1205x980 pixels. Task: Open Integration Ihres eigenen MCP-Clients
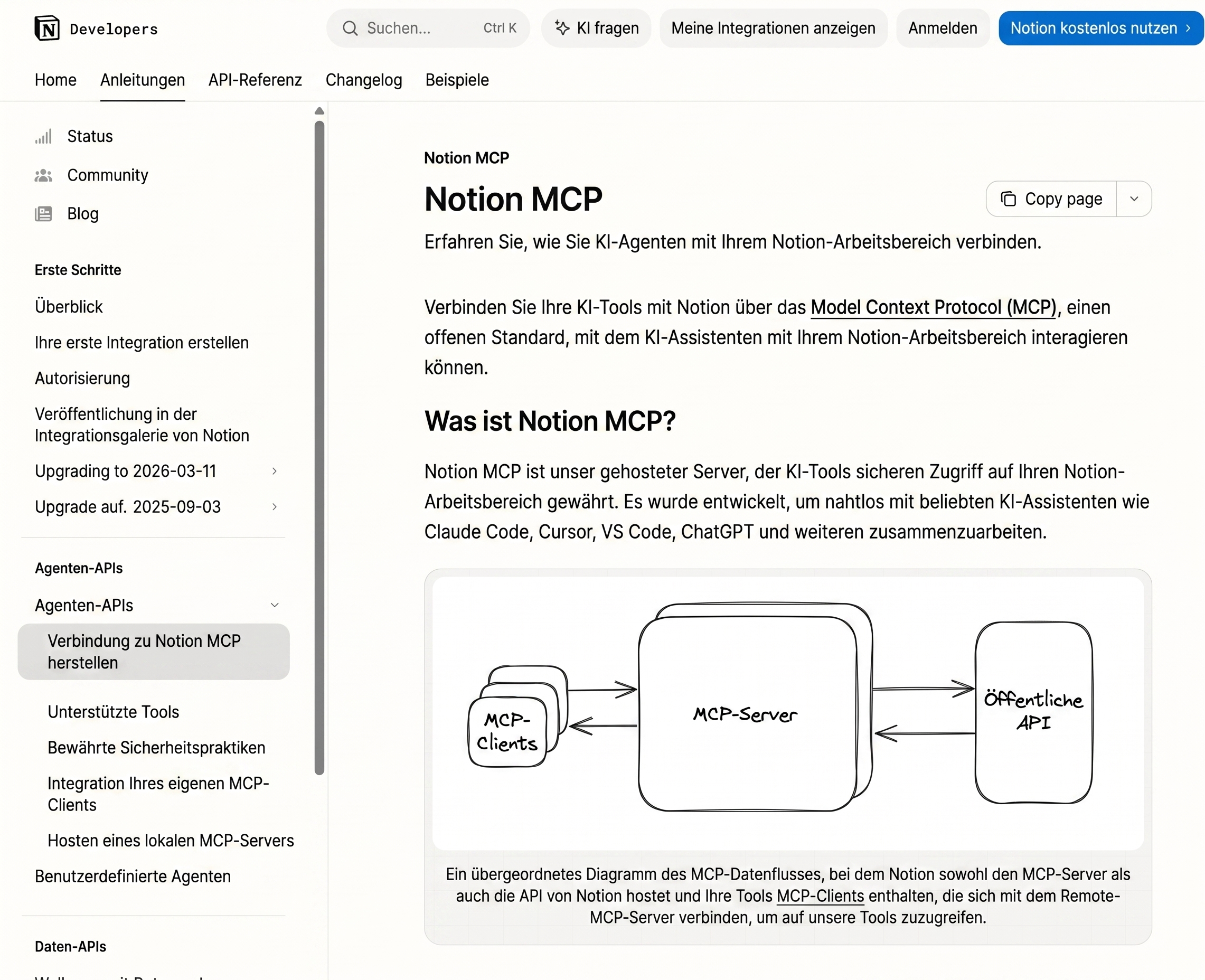pos(158,794)
